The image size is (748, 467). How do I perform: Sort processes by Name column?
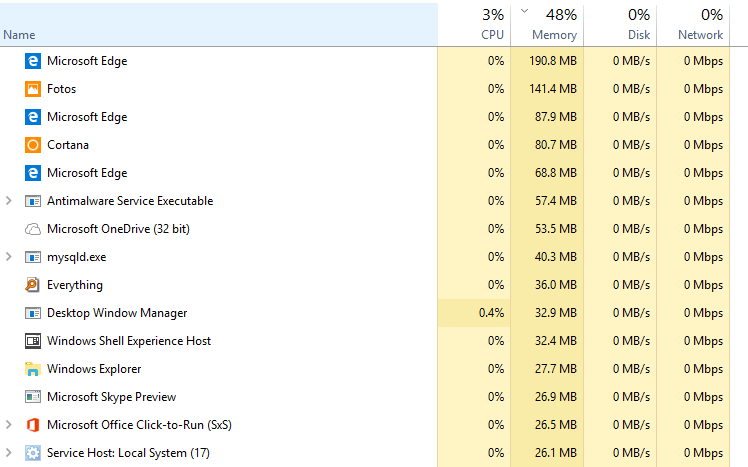tap(218, 25)
